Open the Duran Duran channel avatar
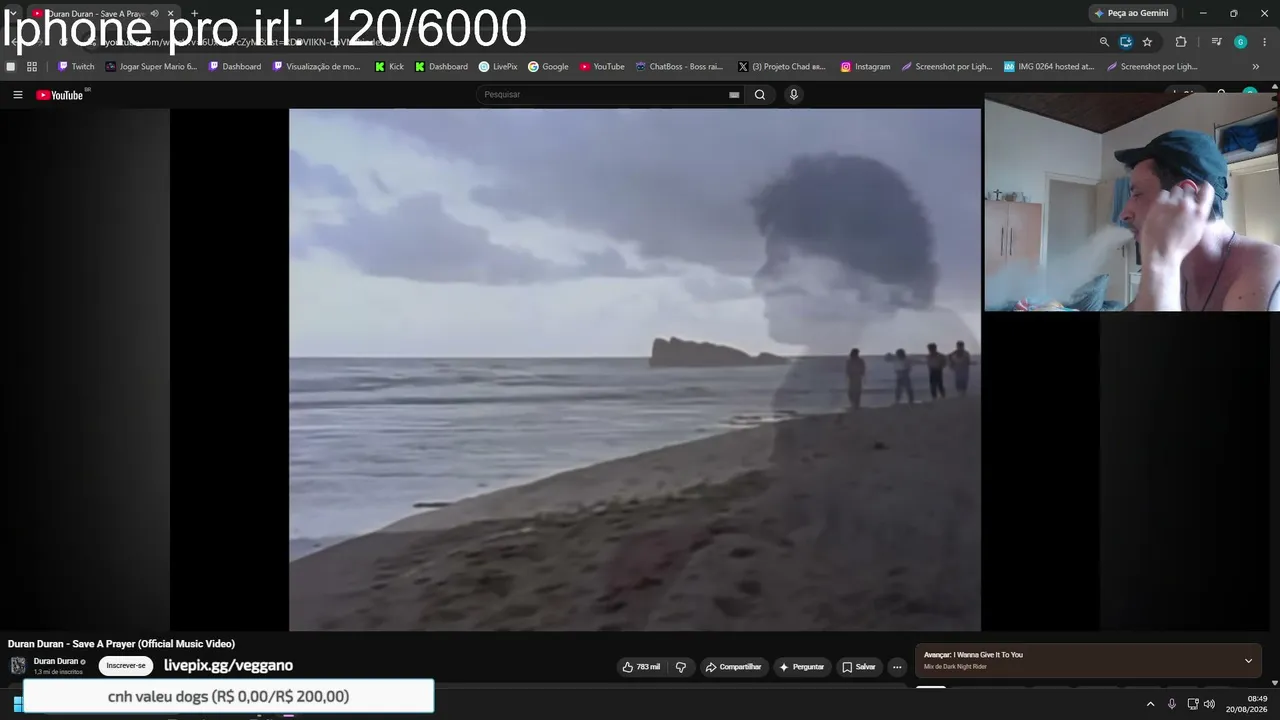 click(x=18, y=666)
